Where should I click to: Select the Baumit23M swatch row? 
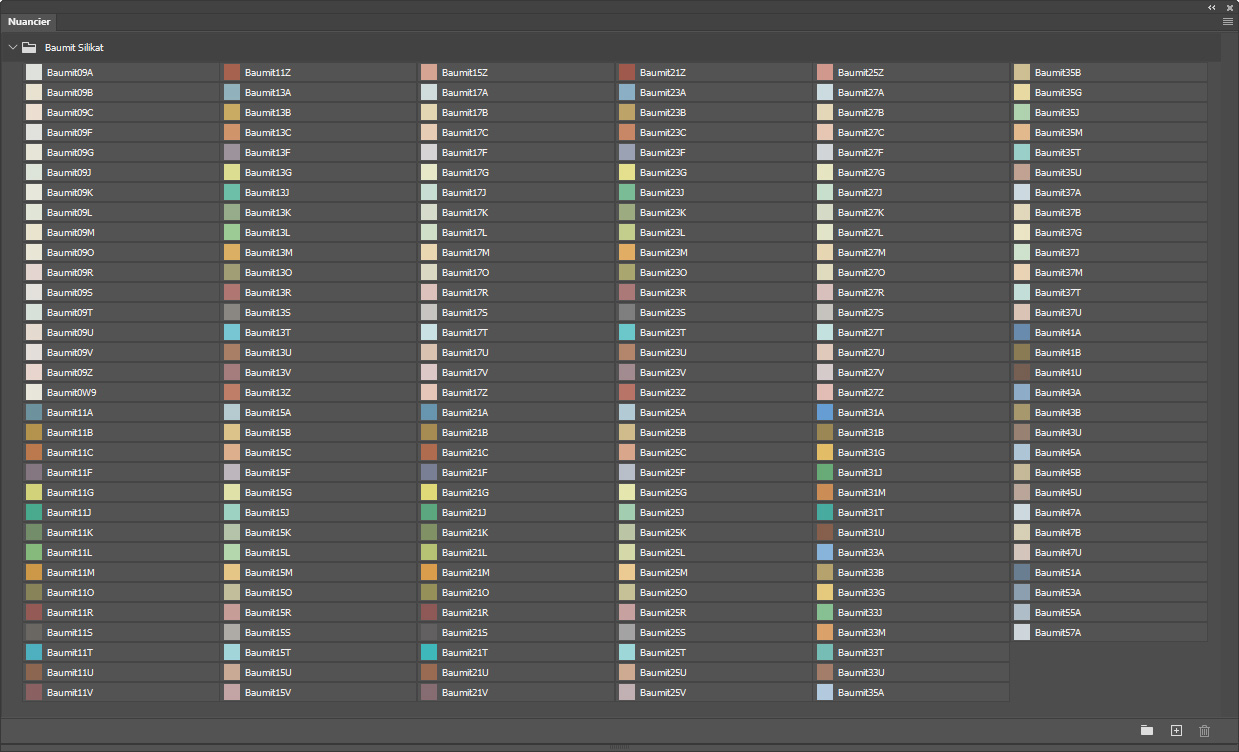(x=714, y=252)
